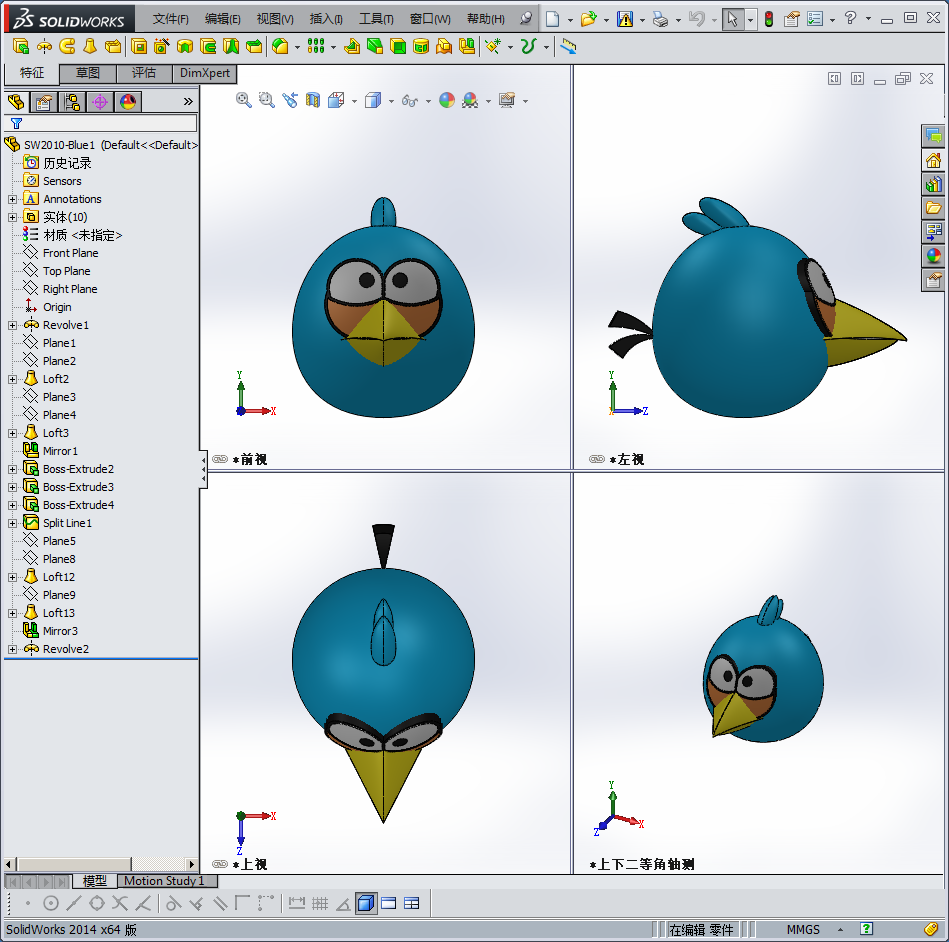The image size is (949, 942).
Task: Open the Display Style dropdown arrow
Action: (391, 101)
